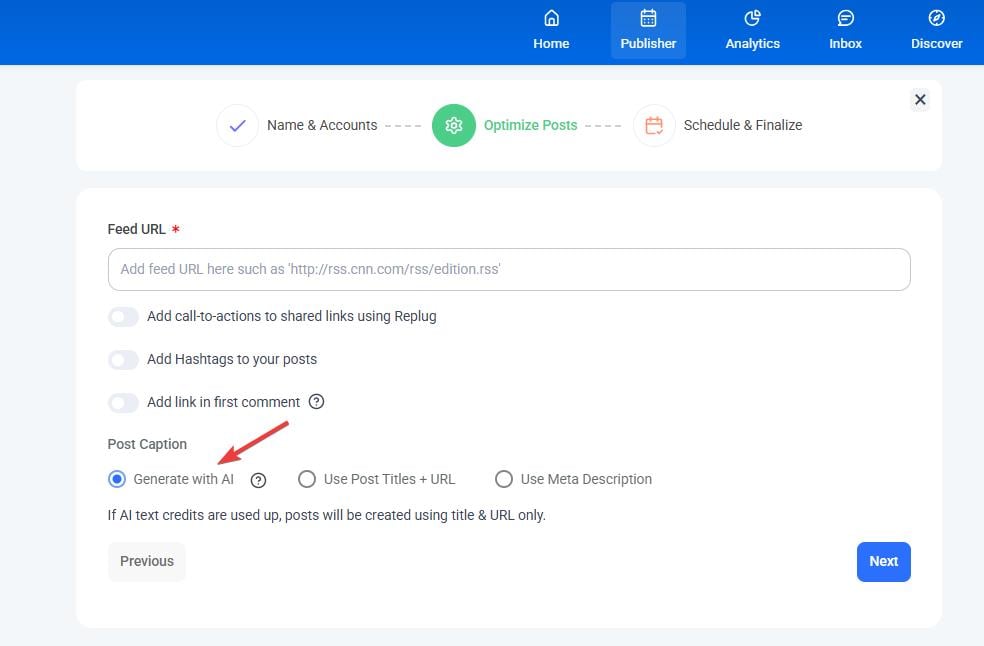
Task: Turn on Add Hashtags to your posts
Action: click(x=123, y=359)
